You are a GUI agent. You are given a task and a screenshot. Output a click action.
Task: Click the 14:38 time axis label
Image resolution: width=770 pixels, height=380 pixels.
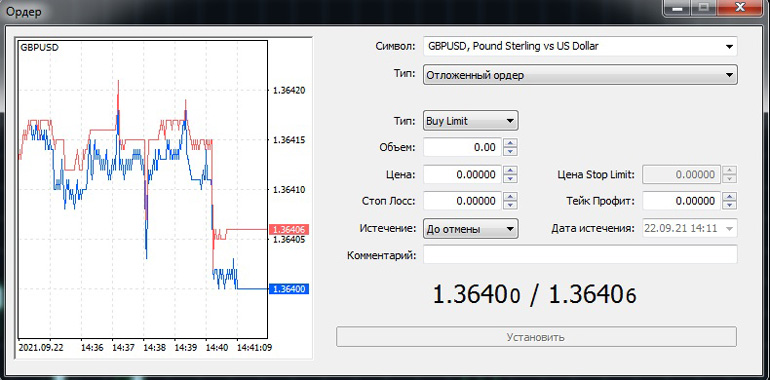[154, 348]
